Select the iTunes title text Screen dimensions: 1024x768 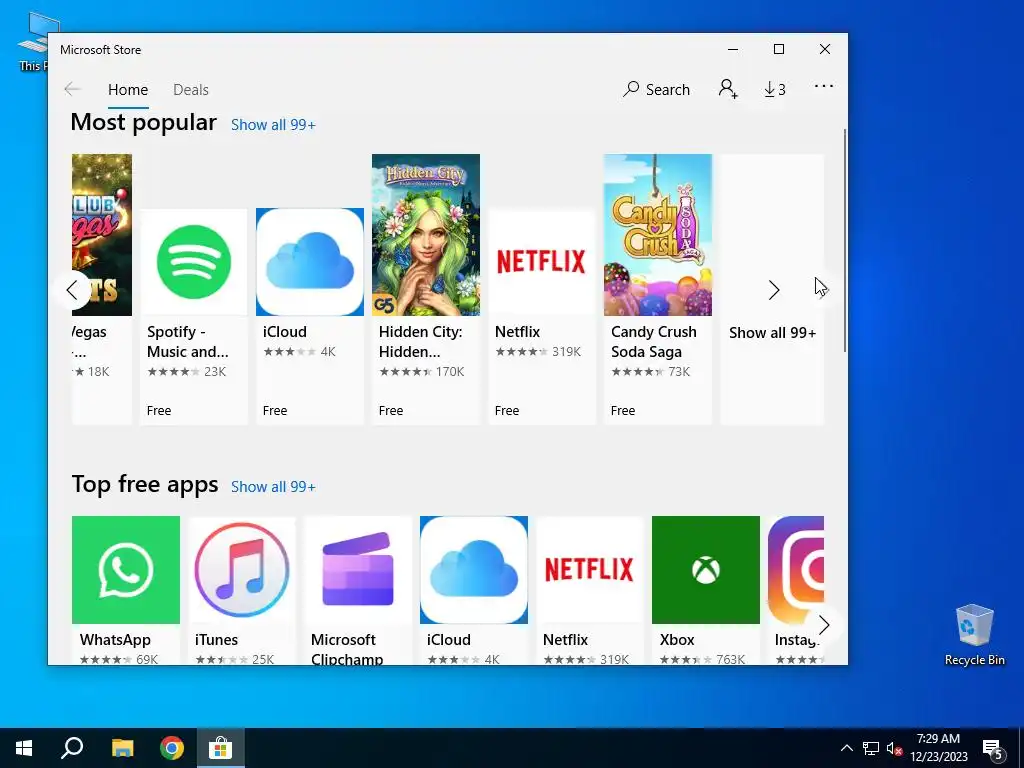(x=216, y=639)
